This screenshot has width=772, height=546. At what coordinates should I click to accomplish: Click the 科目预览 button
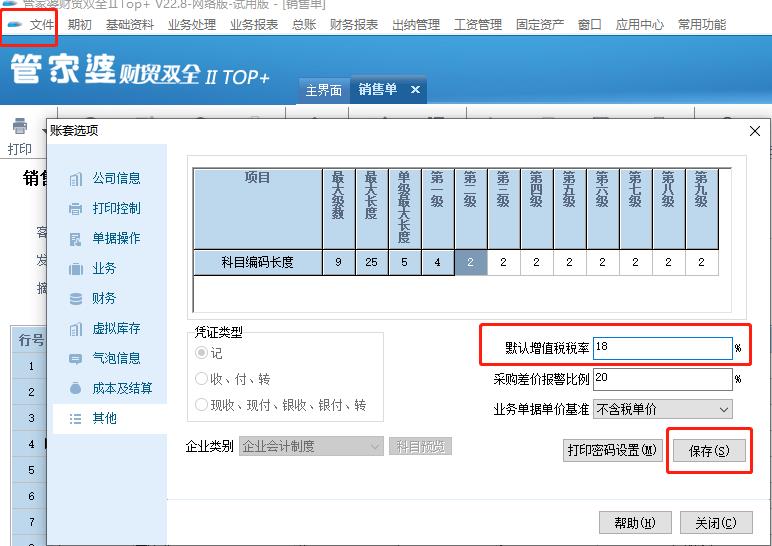tap(420, 447)
